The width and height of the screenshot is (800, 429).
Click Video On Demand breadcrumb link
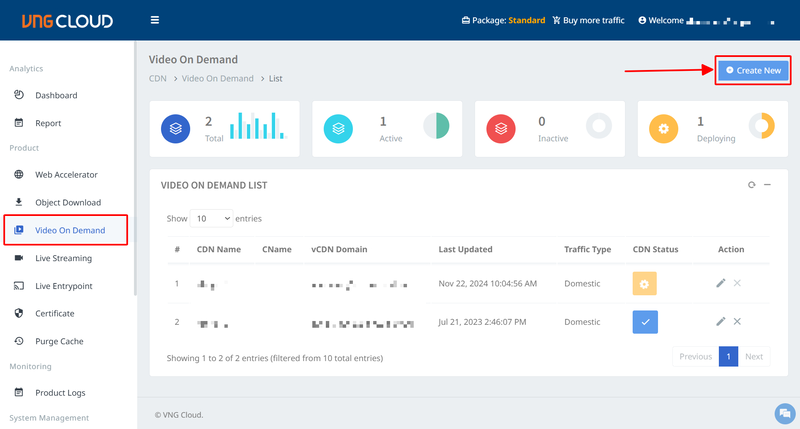217,79
